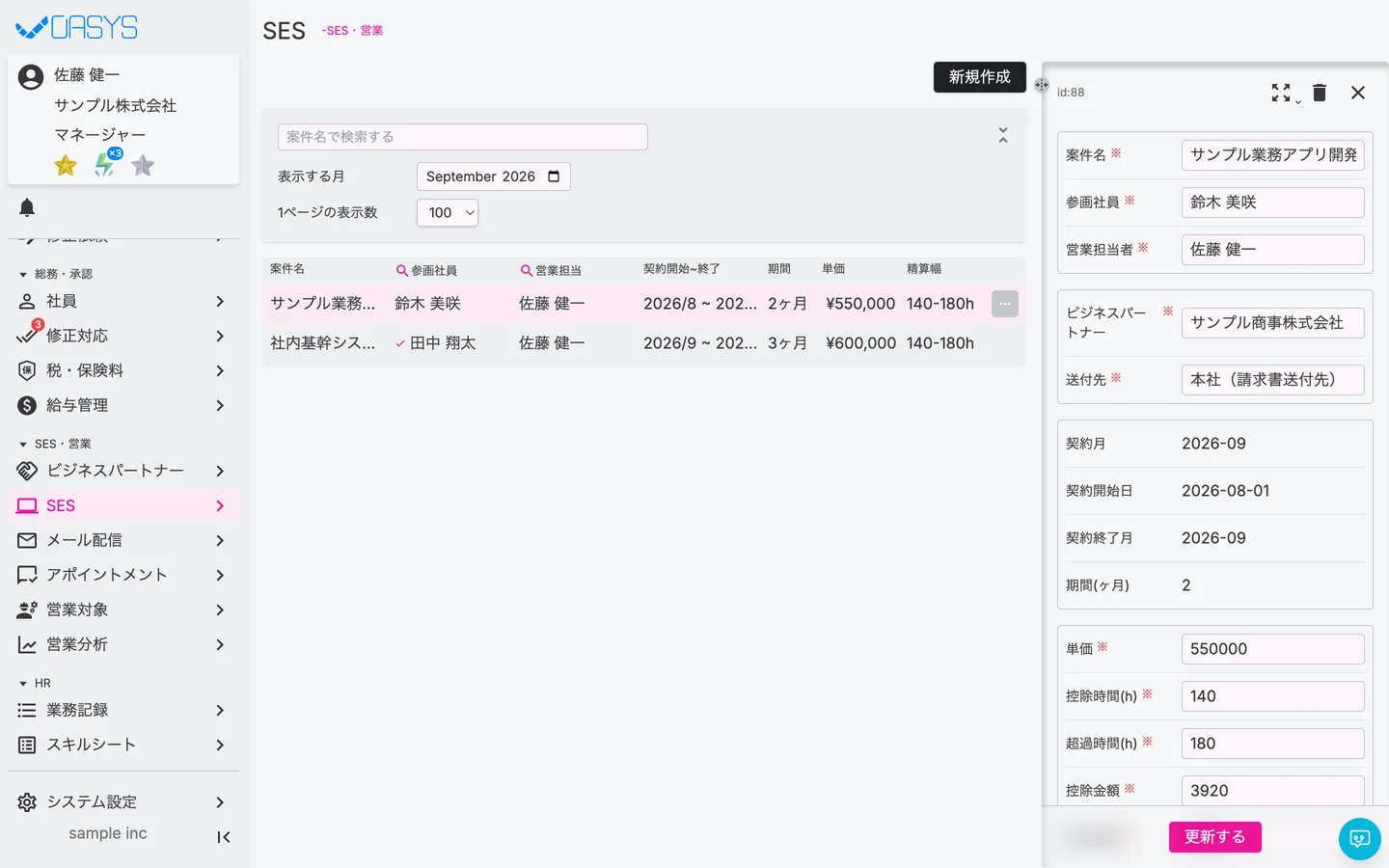Click the 更新する button
This screenshot has width=1389, height=868.
[x=1215, y=837]
